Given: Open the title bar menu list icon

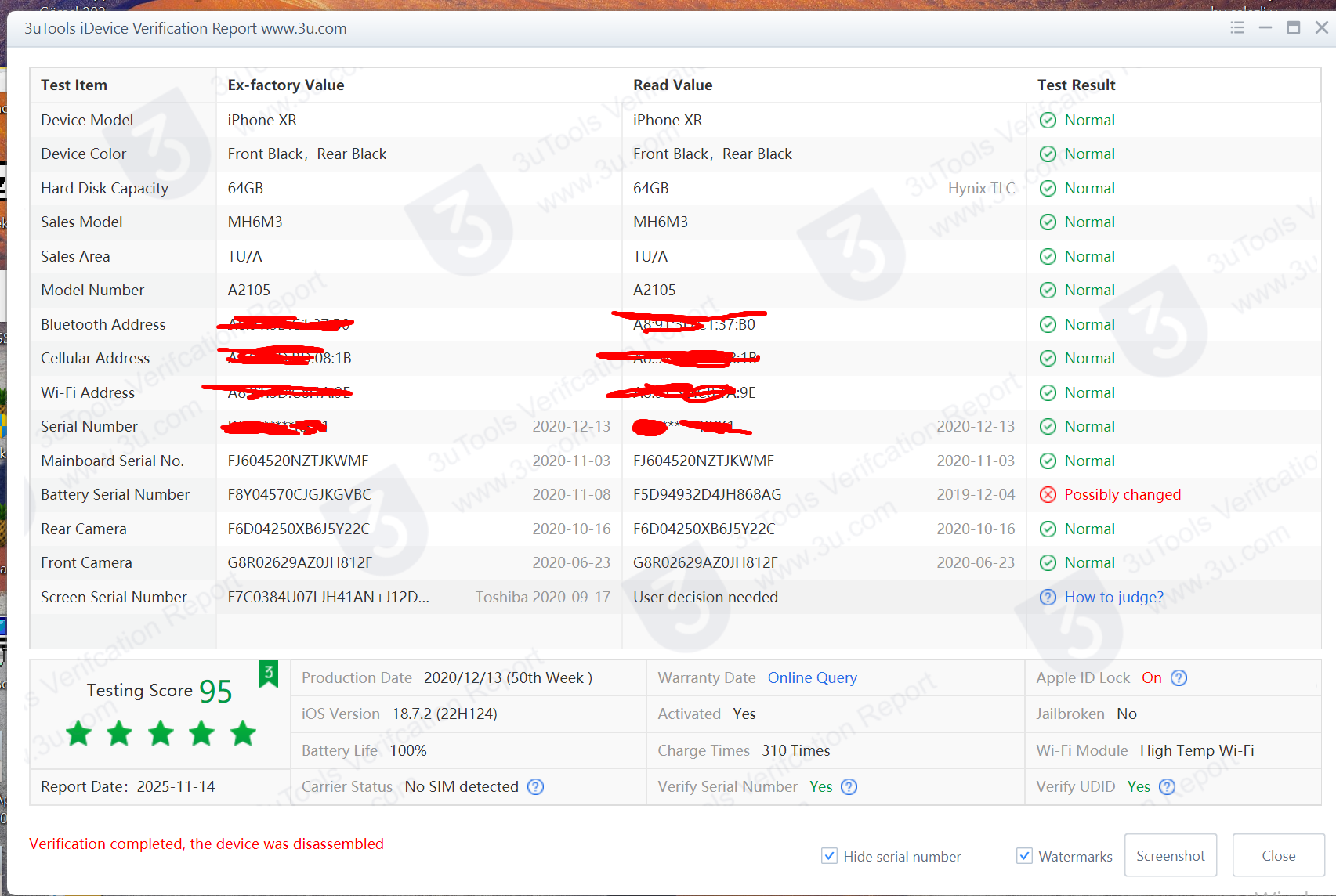Looking at the screenshot, I should [x=1237, y=27].
